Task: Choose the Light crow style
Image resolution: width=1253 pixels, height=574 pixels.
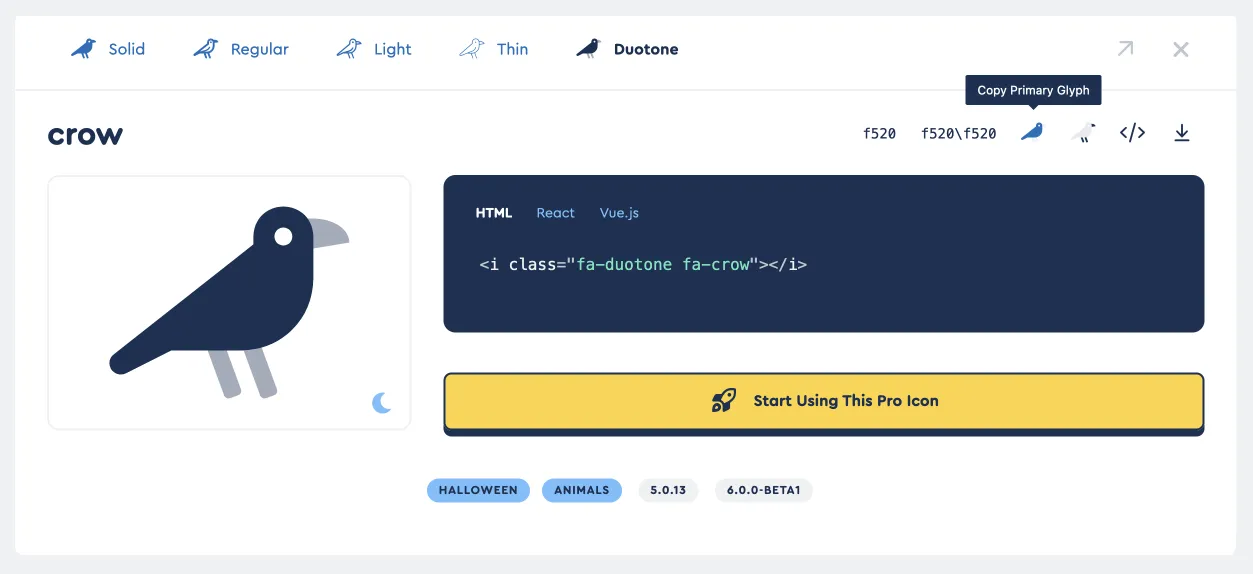Action: [x=374, y=49]
